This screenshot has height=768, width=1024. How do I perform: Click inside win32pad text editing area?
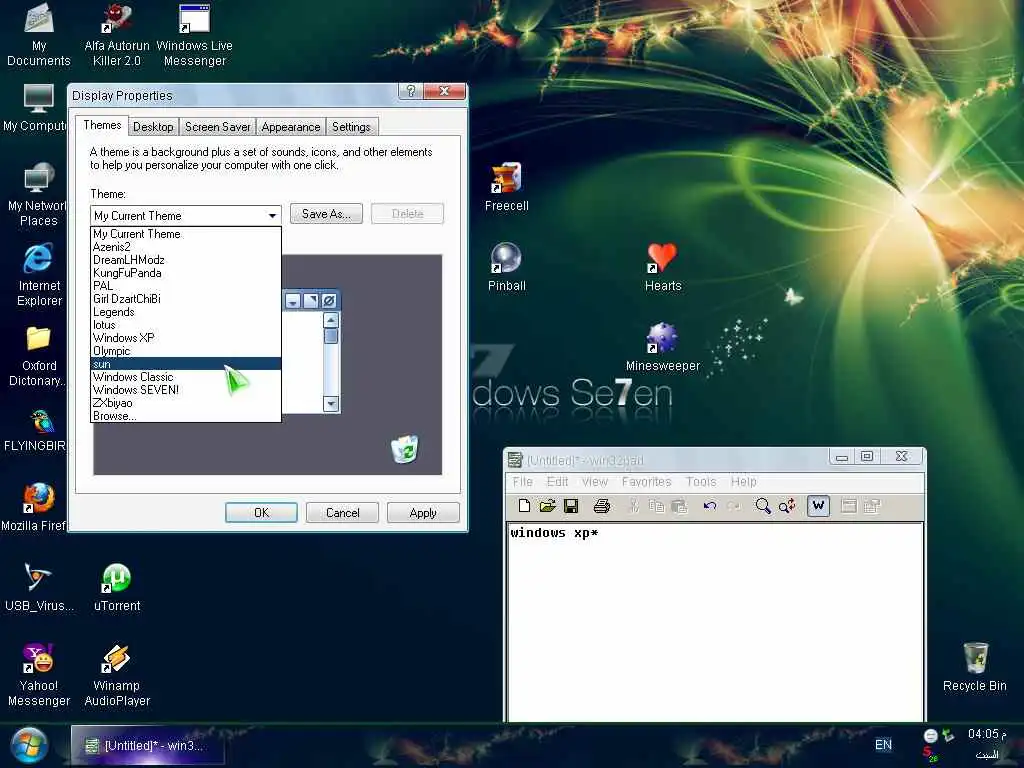(x=715, y=622)
